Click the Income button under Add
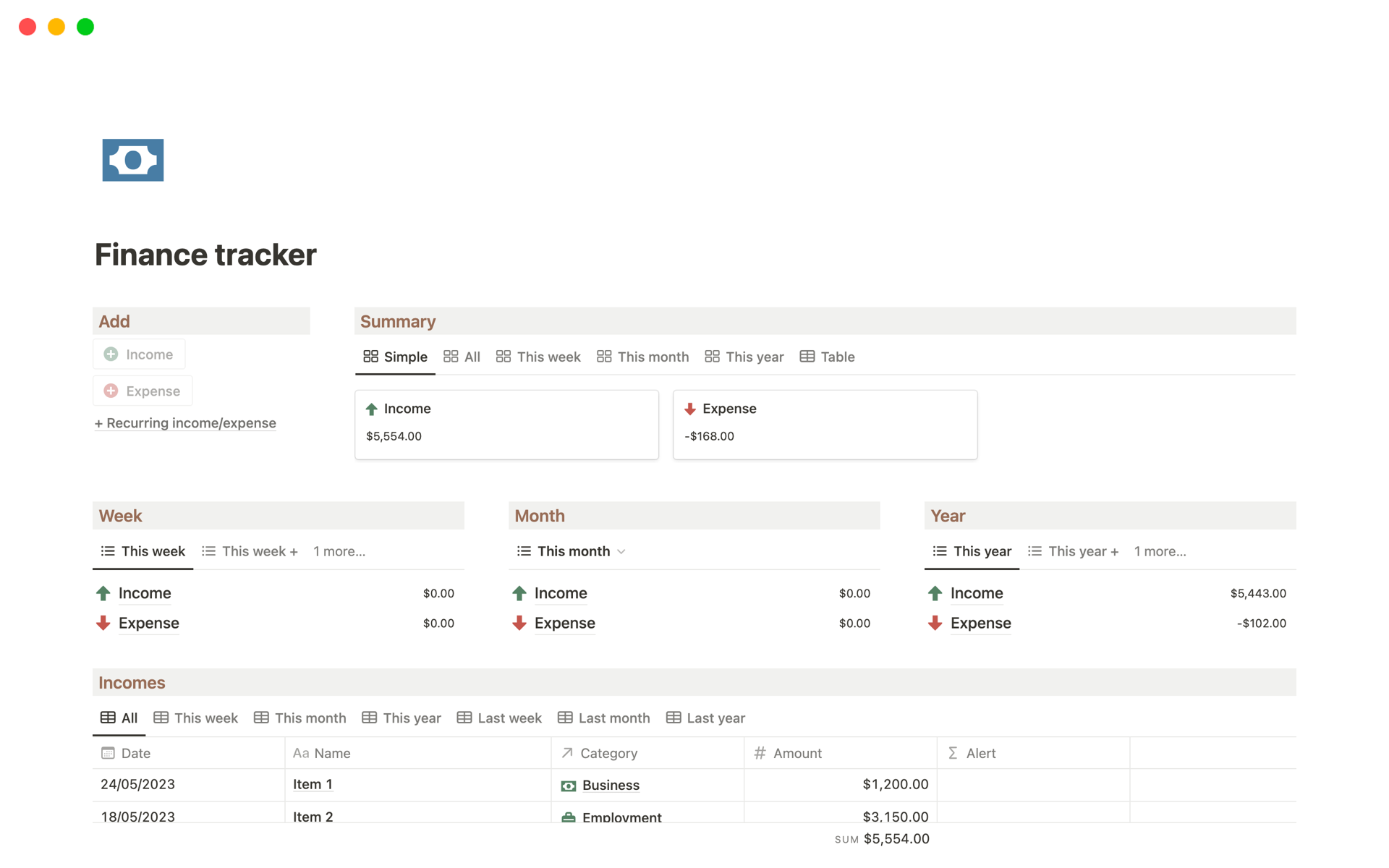1389x868 pixels. click(139, 354)
